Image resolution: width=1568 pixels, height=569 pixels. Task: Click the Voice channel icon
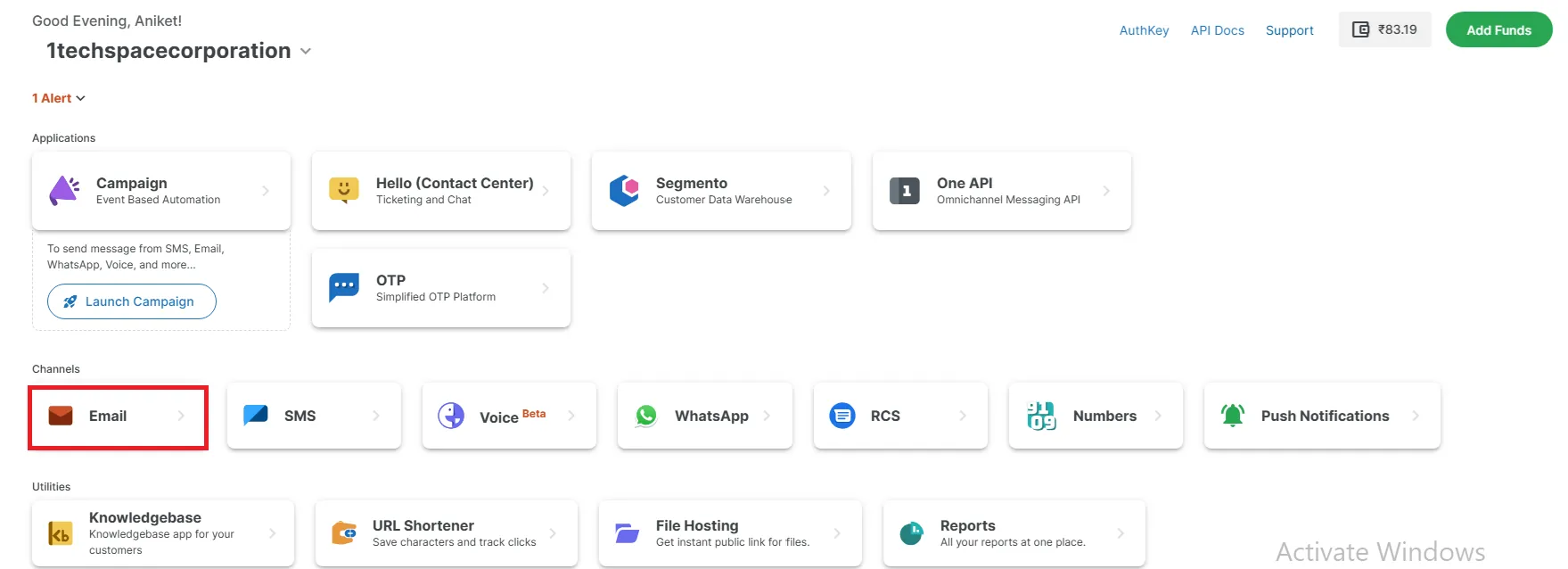[x=451, y=416]
